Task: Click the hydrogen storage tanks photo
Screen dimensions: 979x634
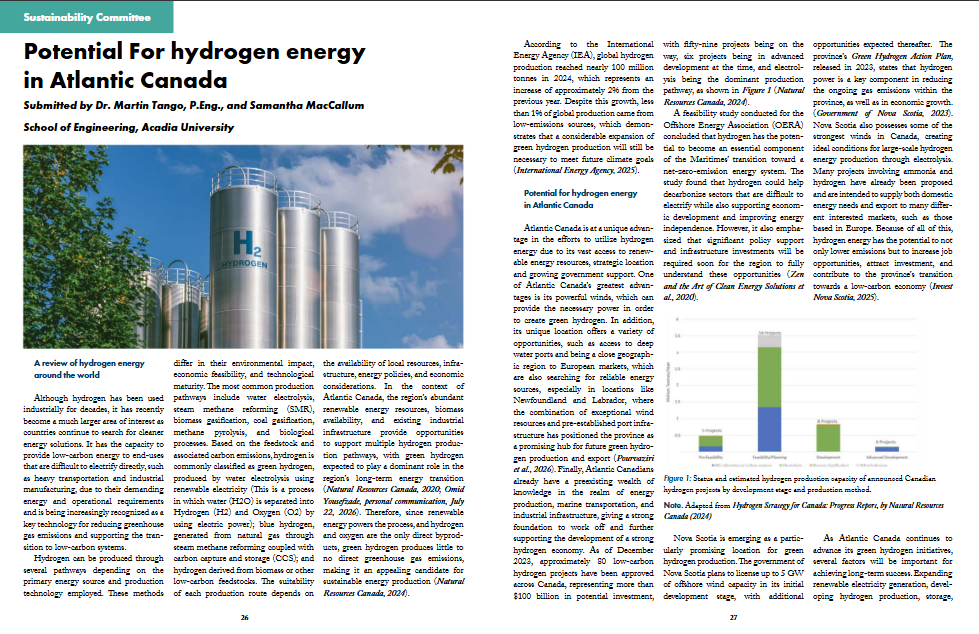Action: tap(243, 246)
